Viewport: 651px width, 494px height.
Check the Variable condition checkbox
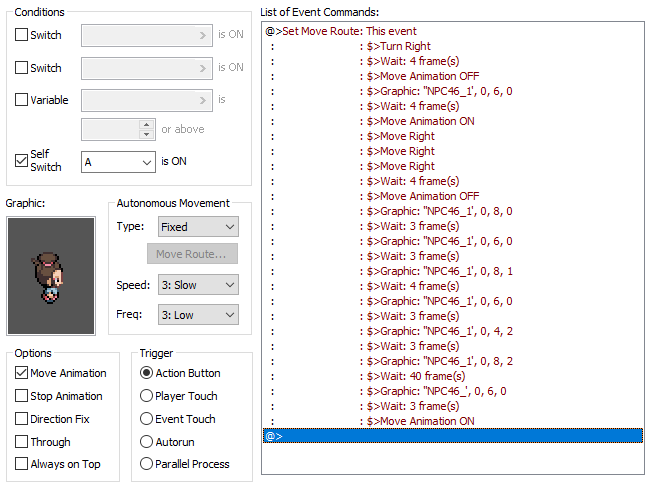point(22,100)
